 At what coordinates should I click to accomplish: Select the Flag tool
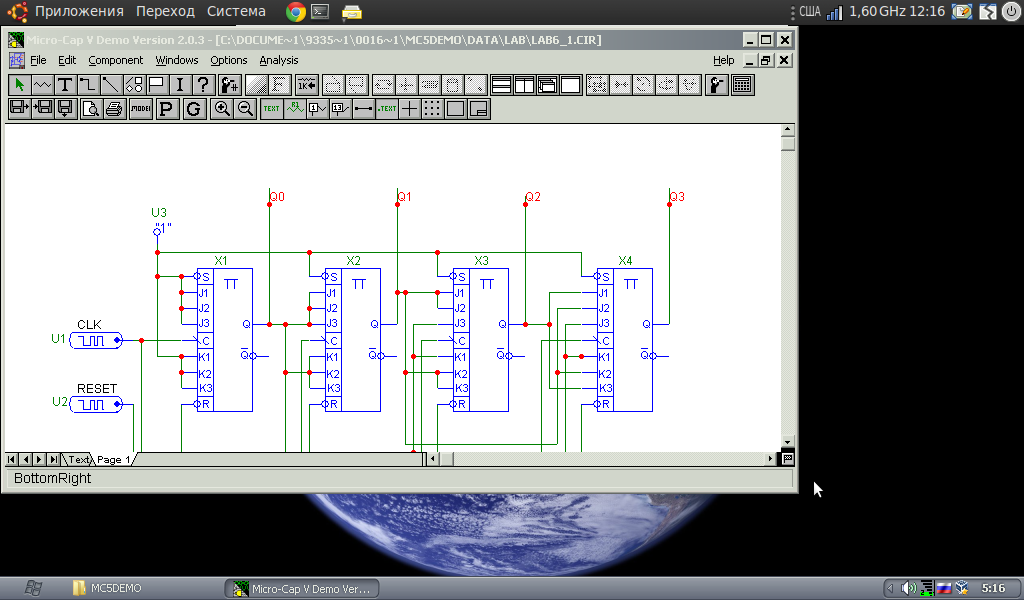coord(157,85)
